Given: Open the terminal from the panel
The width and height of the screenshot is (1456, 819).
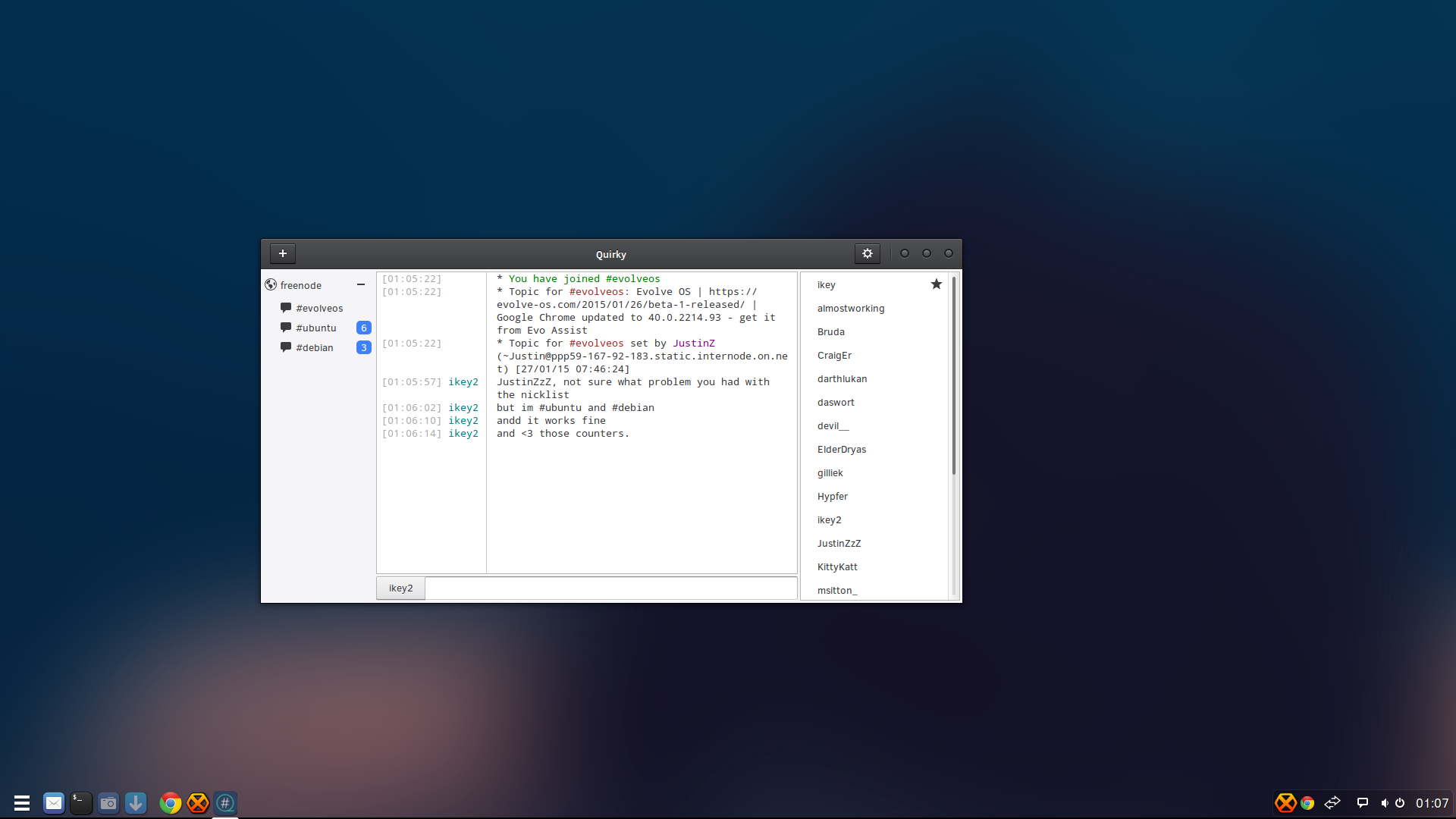Looking at the screenshot, I should click(81, 803).
